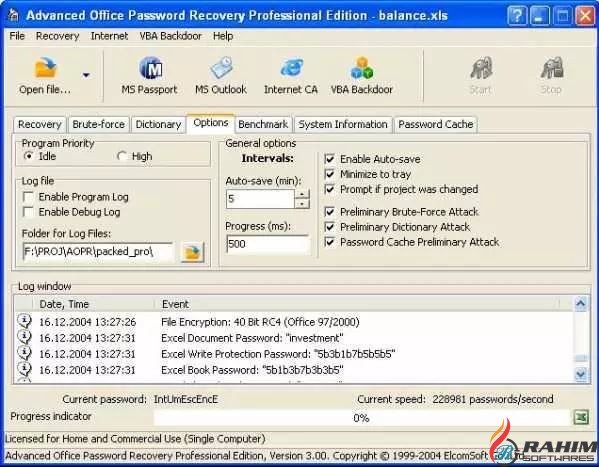Click the Event column header
Viewport: 599px width, 467px height.
coord(357,304)
